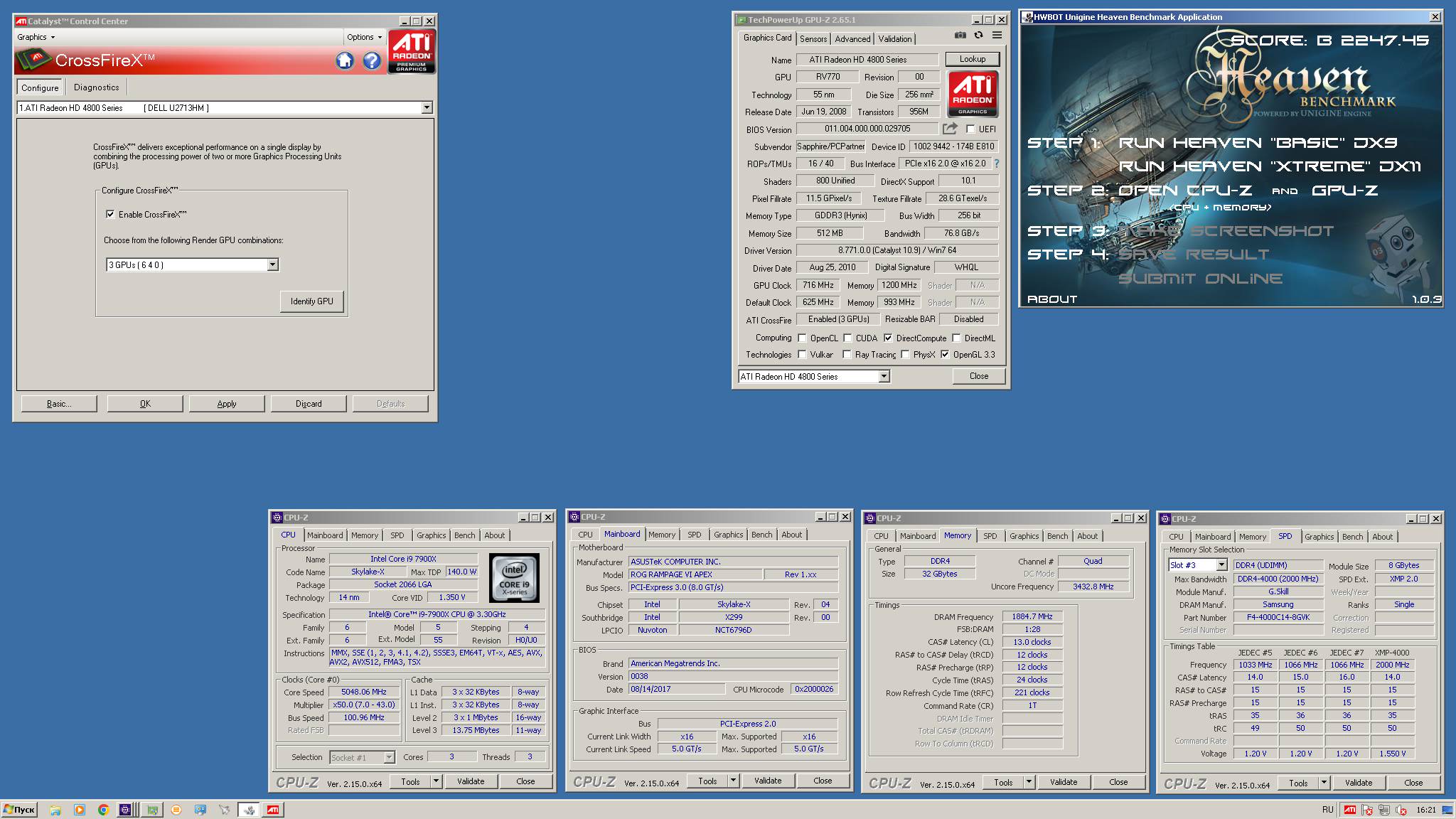This screenshot has width=1456, height=819.
Task: Open Tools dropdown arrow in CPU-Z SPD window
Action: click(1324, 783)
